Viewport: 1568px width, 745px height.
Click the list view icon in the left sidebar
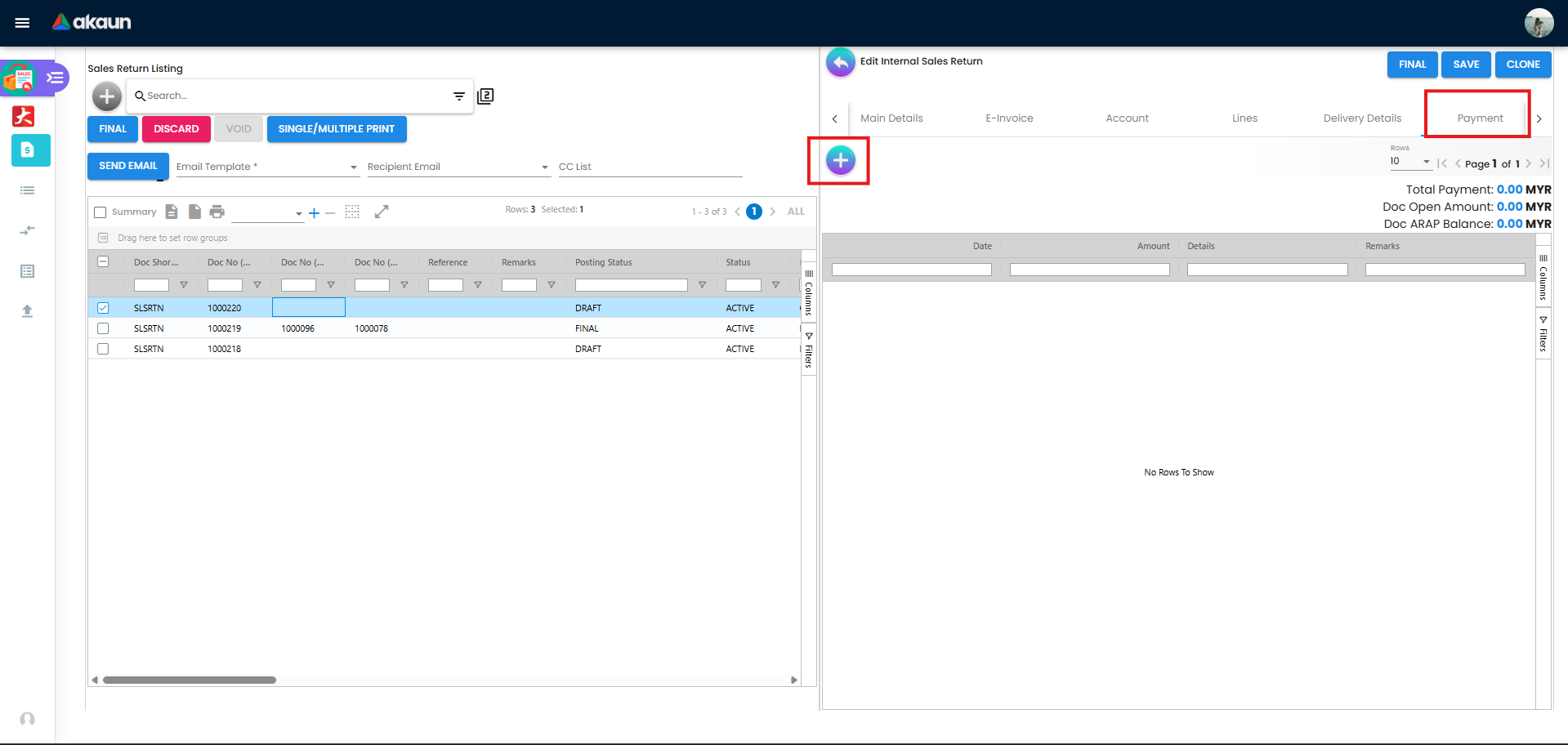coord(27,190)
